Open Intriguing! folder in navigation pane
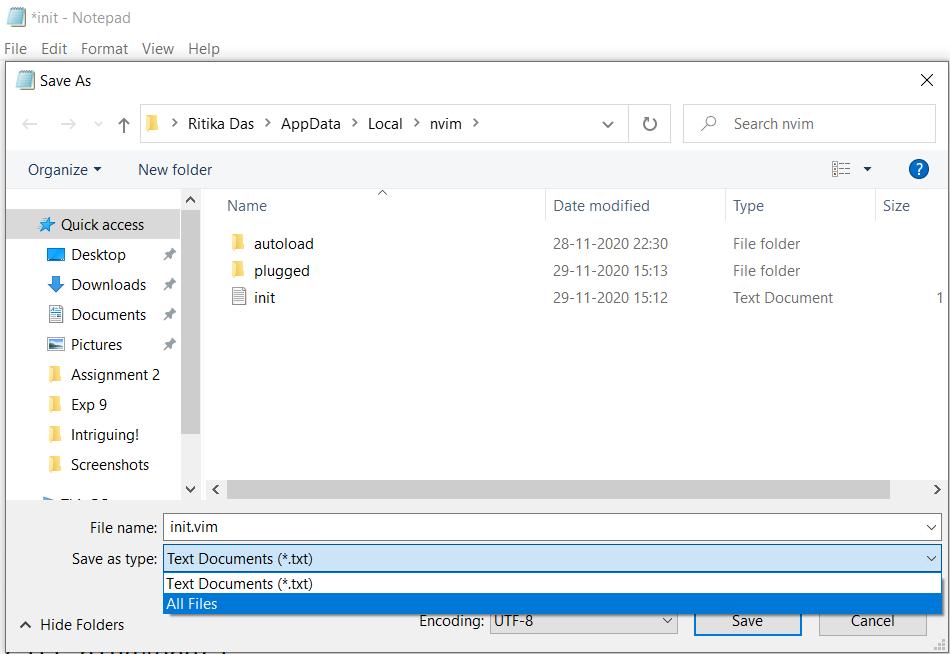The image size is (950, 654). tap(105, 435)
